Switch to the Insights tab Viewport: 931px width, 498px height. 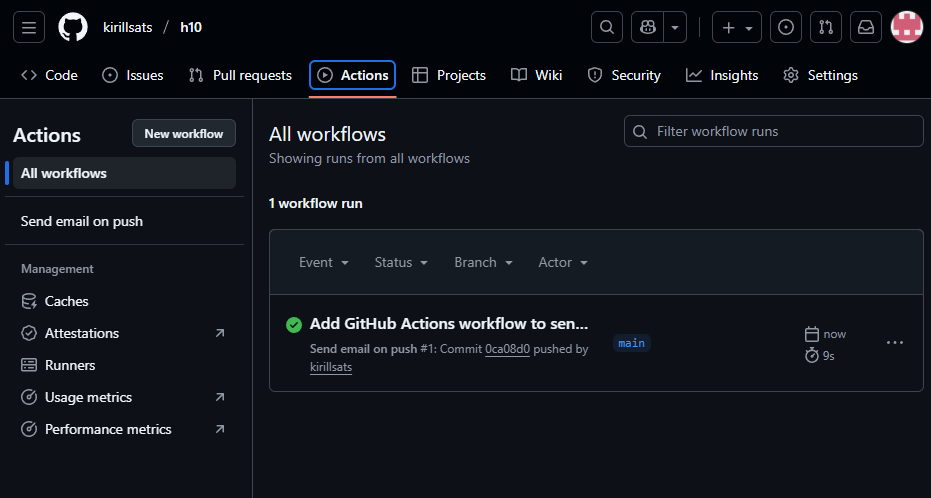pos(722,75)
